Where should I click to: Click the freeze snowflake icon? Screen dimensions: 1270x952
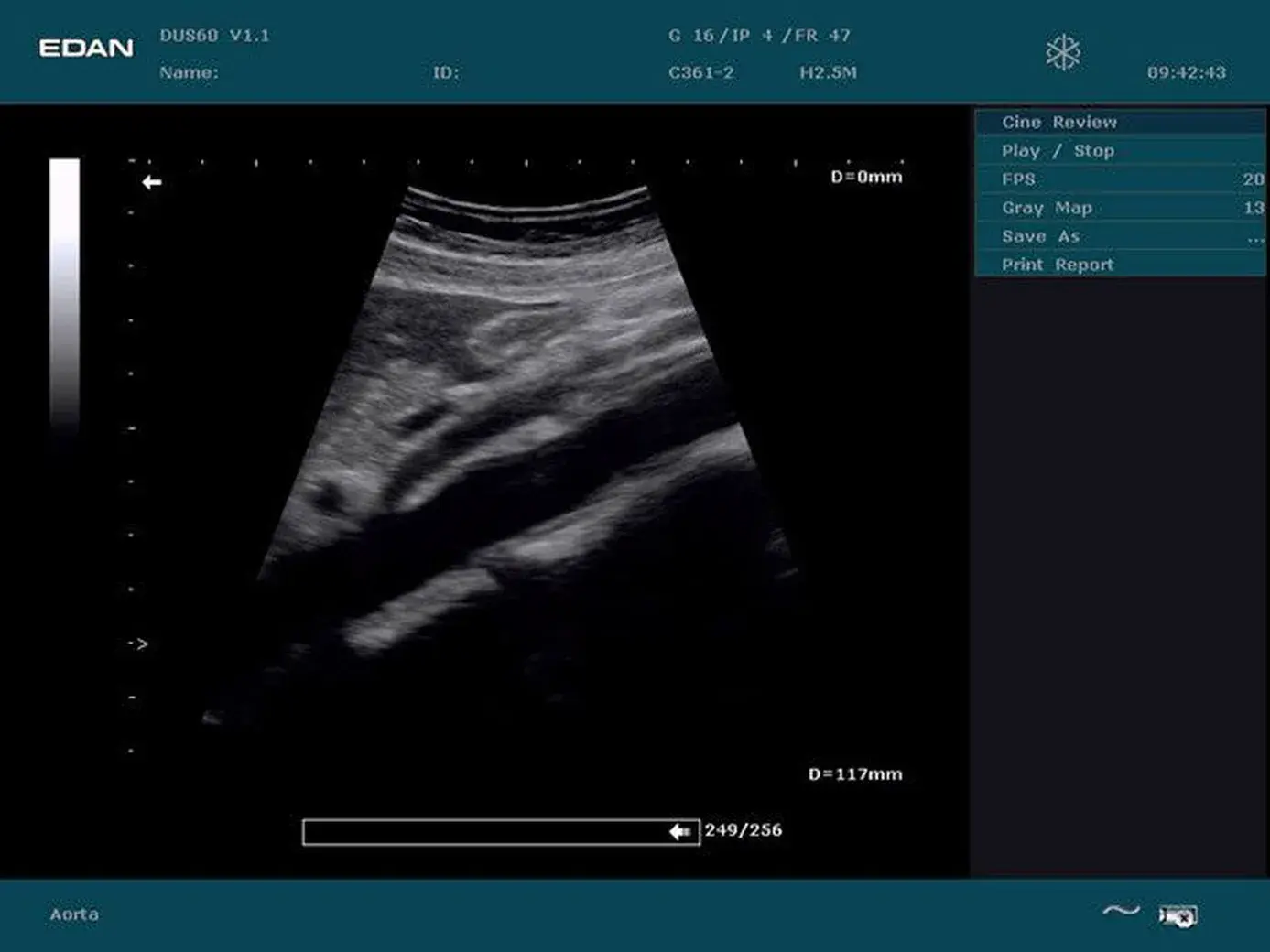coord(1063,52)
